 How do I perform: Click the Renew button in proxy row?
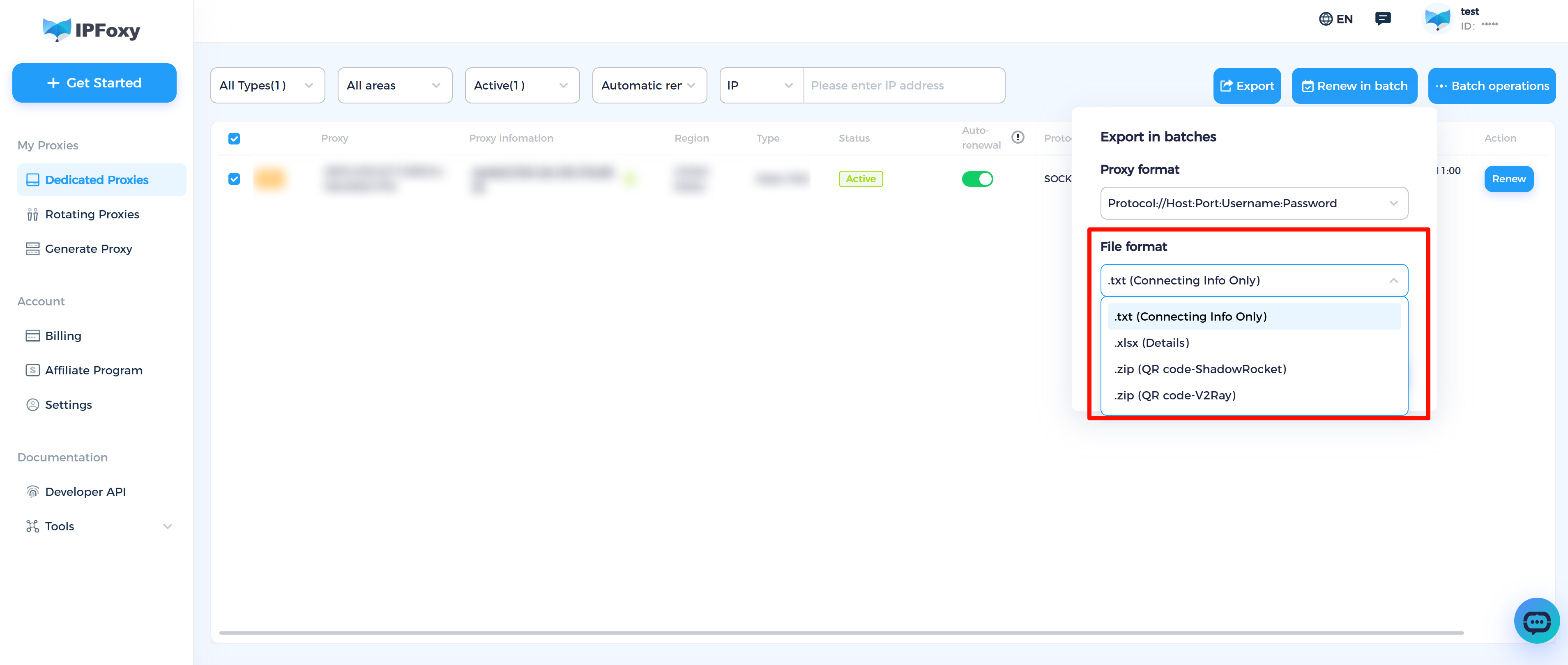(1508, 179)
